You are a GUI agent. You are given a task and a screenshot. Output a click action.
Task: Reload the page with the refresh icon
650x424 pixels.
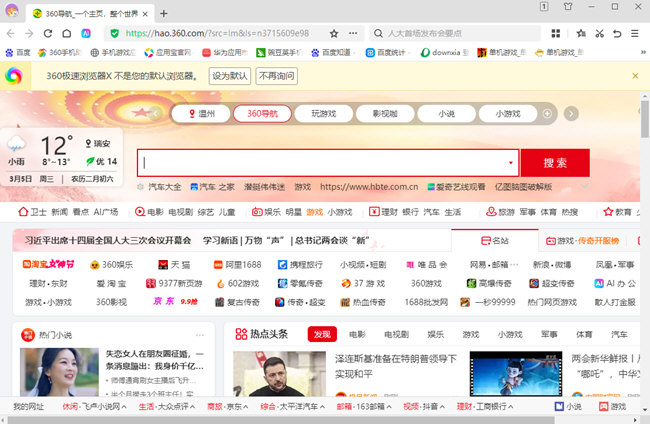[x=48, y=34]
